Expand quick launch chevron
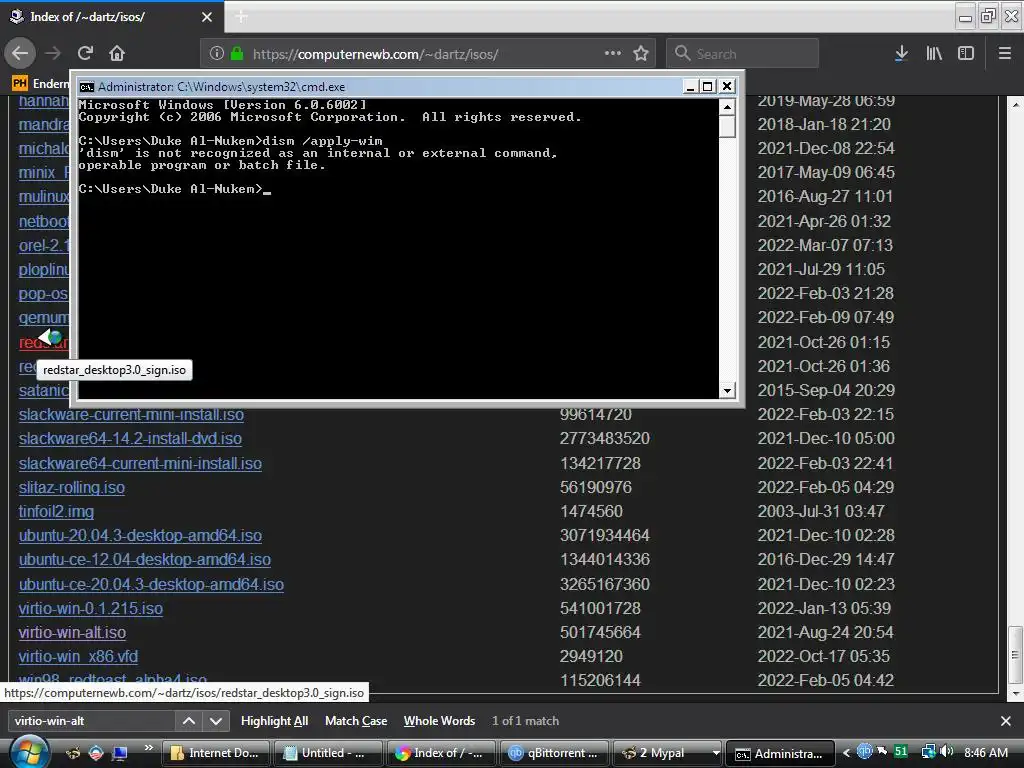 coord(149,748)
